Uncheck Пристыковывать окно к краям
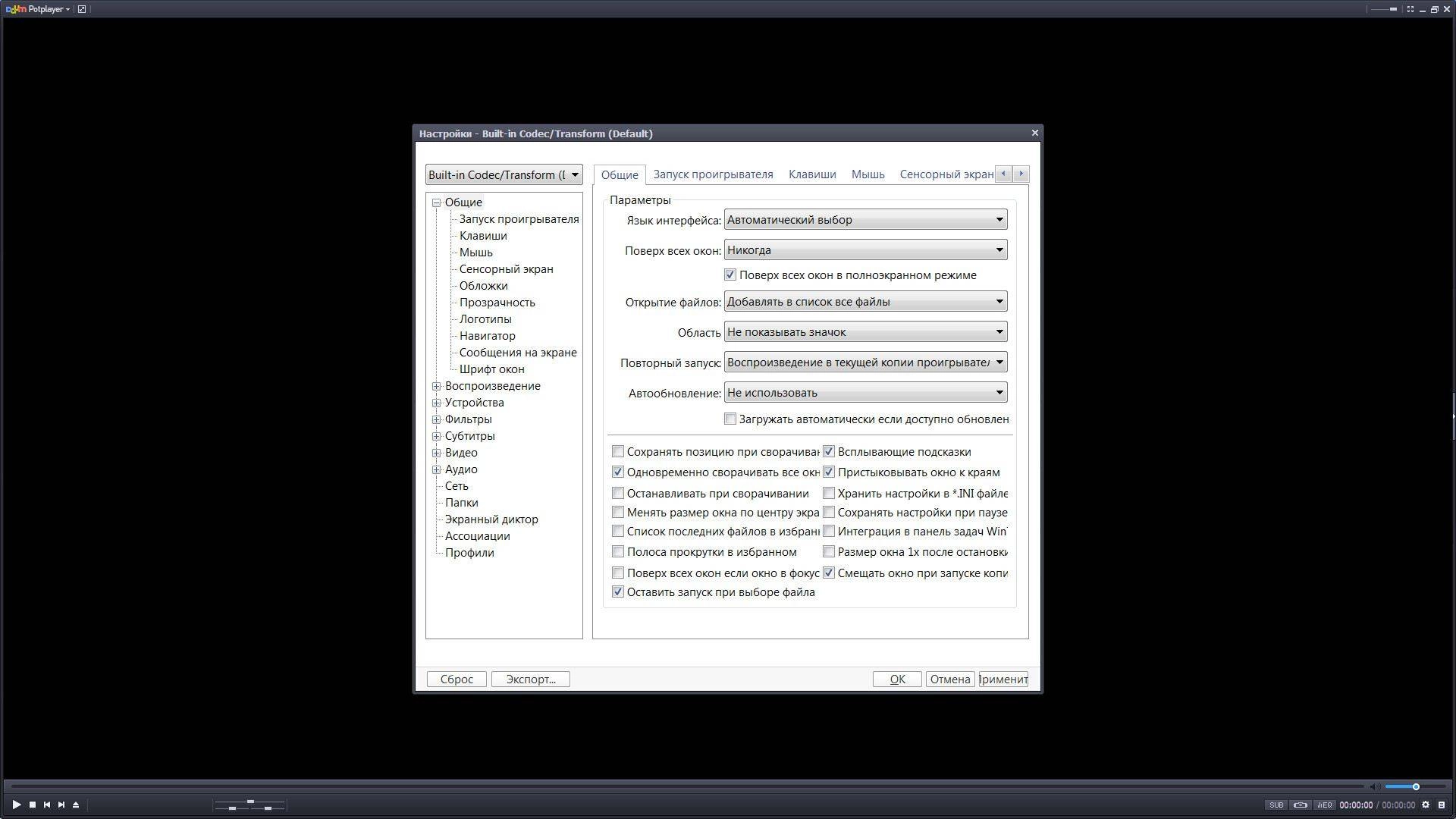 [829, 472]
